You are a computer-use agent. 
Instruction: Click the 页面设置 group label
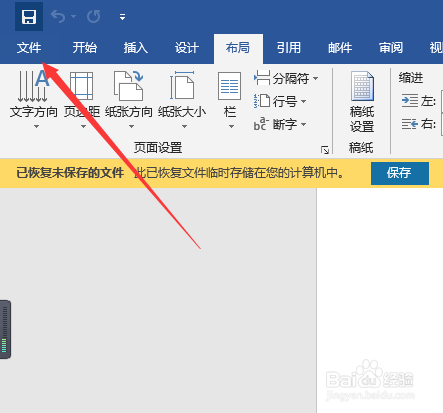[x=158, y=147]
